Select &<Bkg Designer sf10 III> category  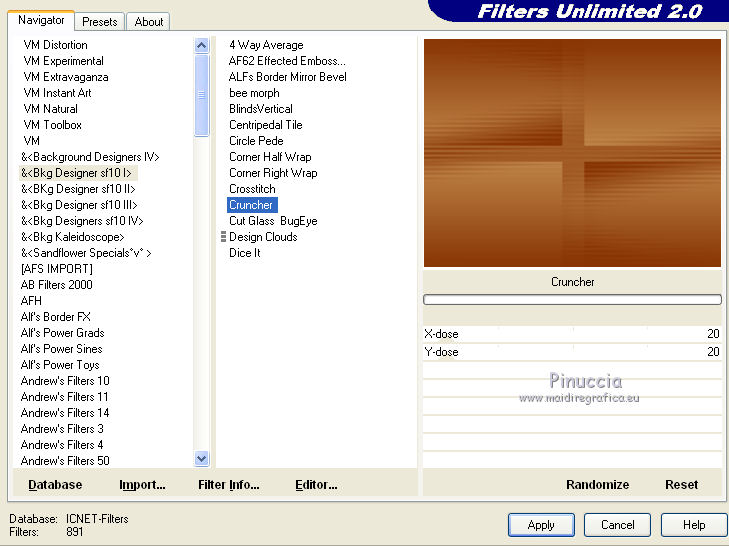79,205
